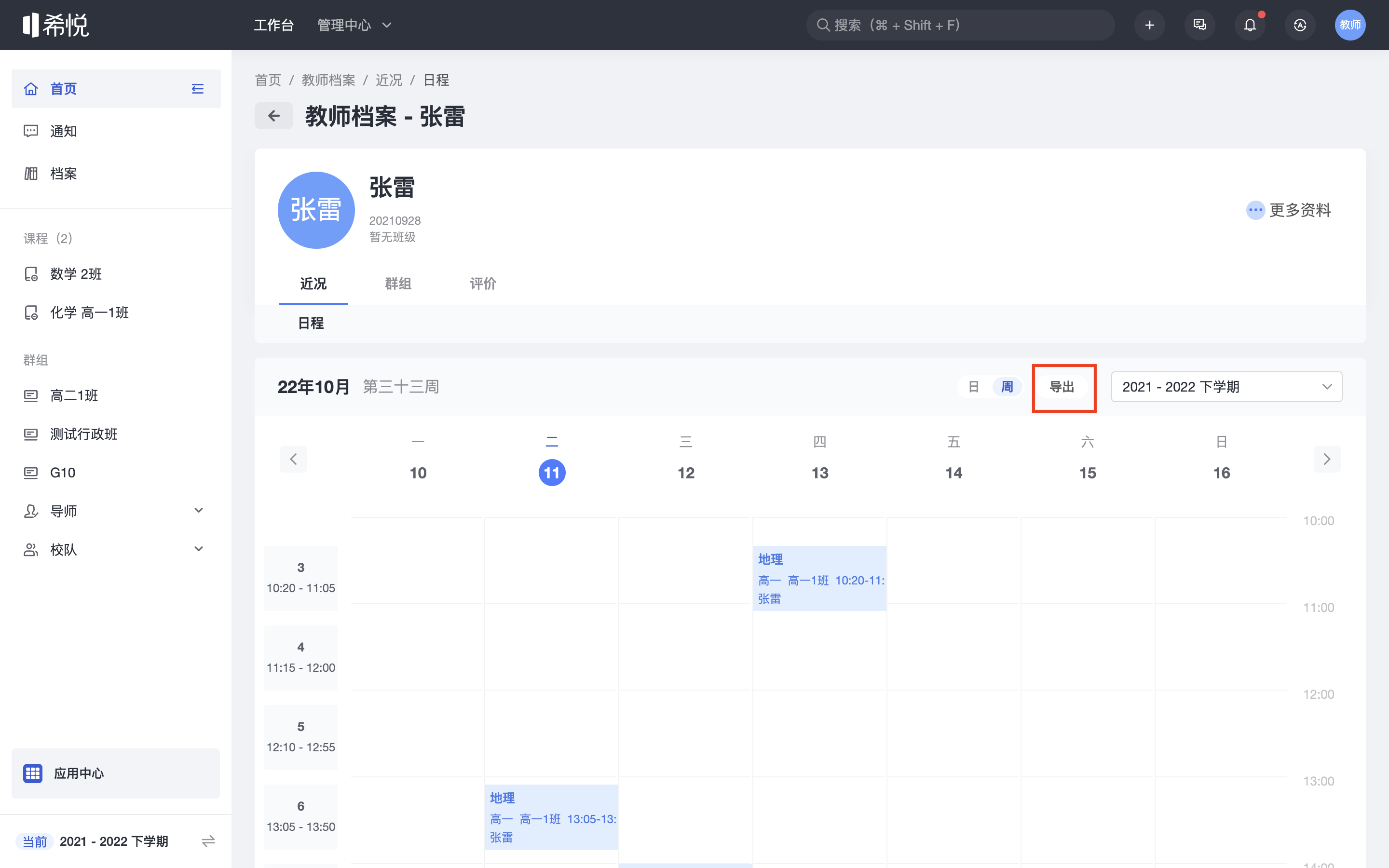The image size is (1389, 868).
Task: Select Thursday 13 in calendar
Action: pyautogui.click(x=819, y=472)
